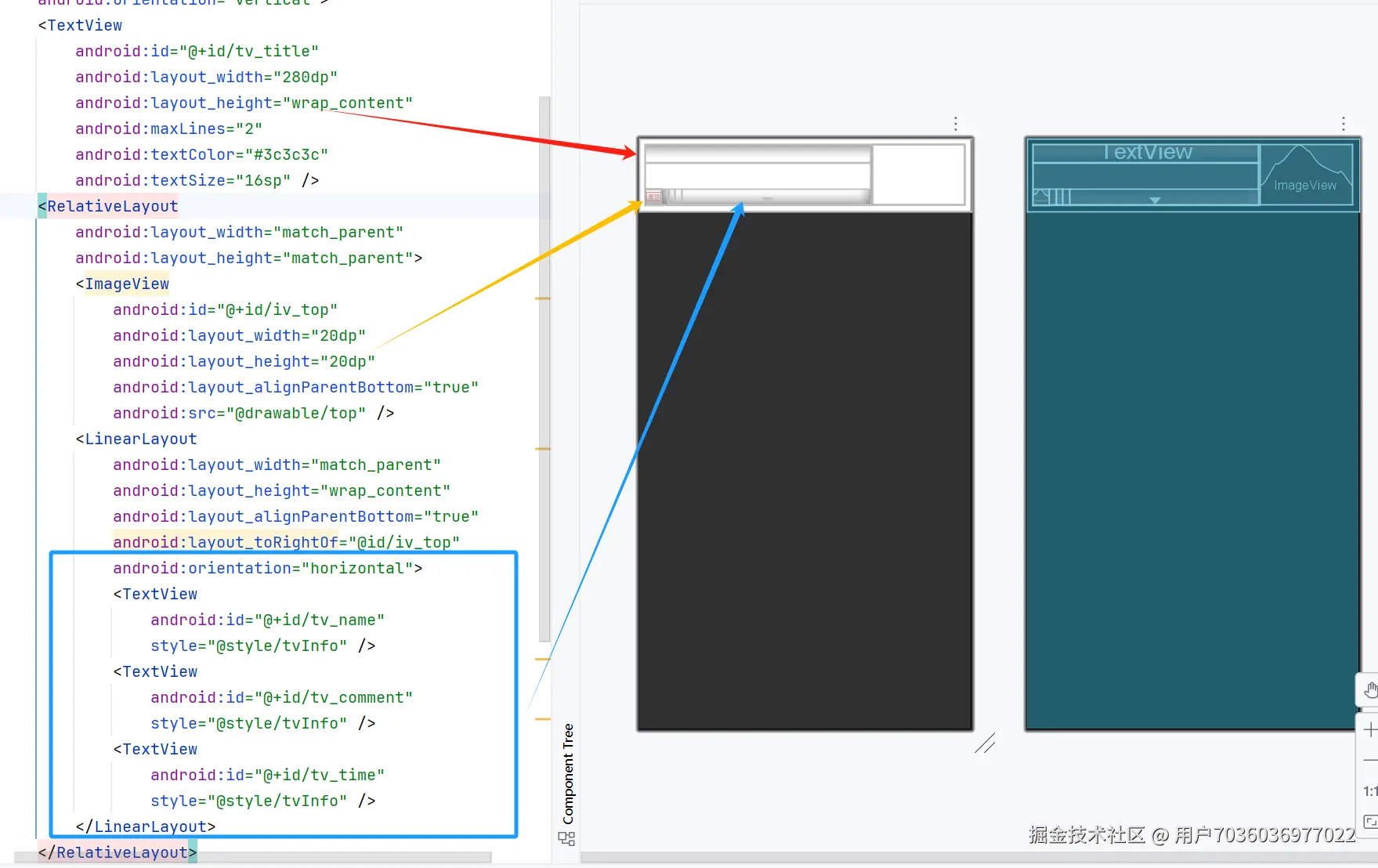
Task: Open the three-dot menu above the design preview
Action: [955, 124]
